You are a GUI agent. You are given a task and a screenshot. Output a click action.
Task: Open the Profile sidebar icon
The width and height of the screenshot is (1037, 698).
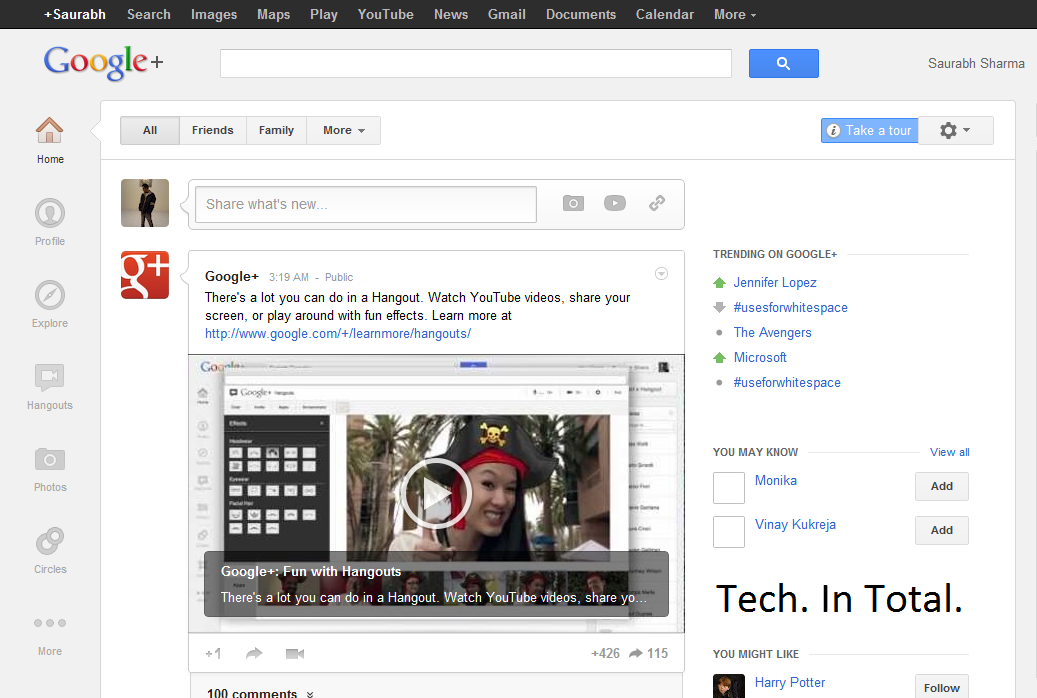tap(50, 213)
